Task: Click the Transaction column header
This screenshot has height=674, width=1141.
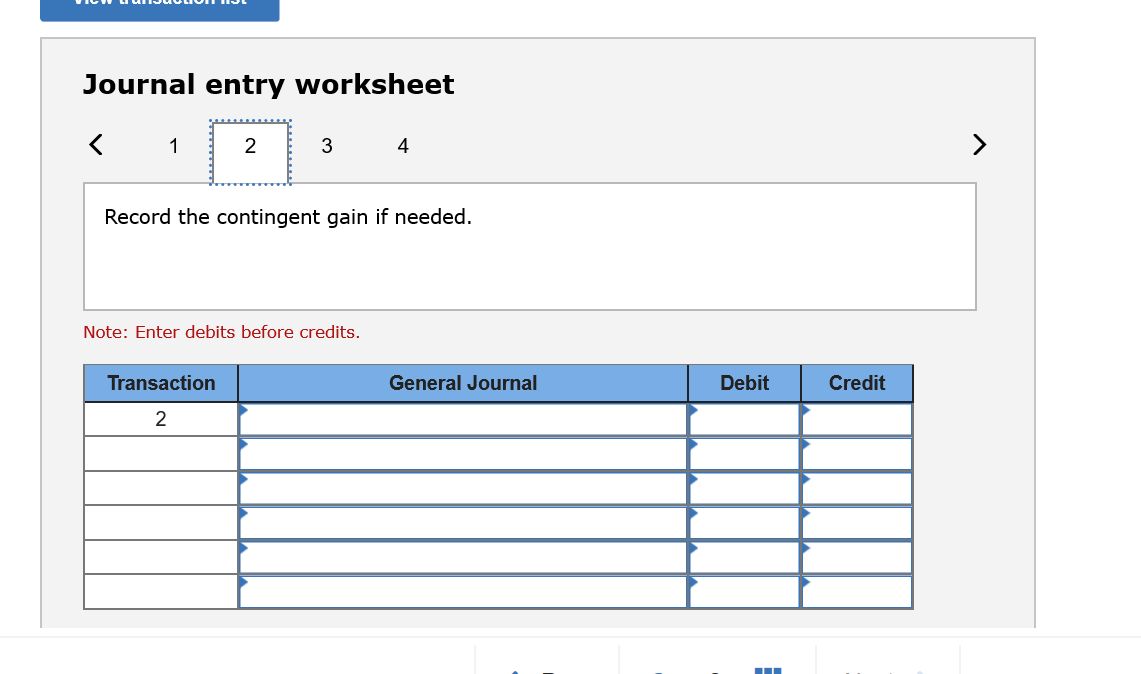Action: (x=161, y=384)
